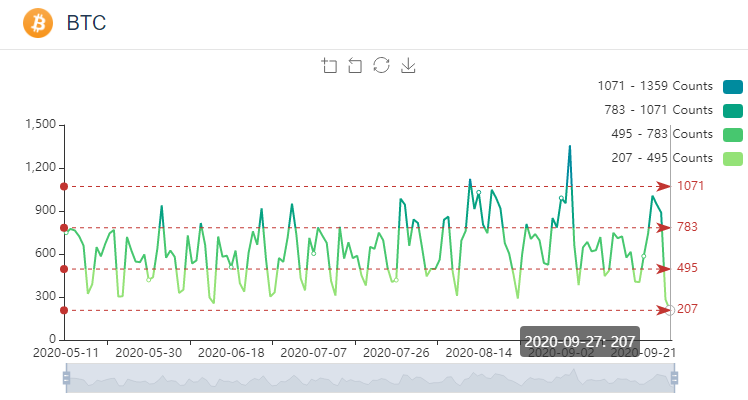Click the 1,500 y-axis label

(x=41, y=124)
